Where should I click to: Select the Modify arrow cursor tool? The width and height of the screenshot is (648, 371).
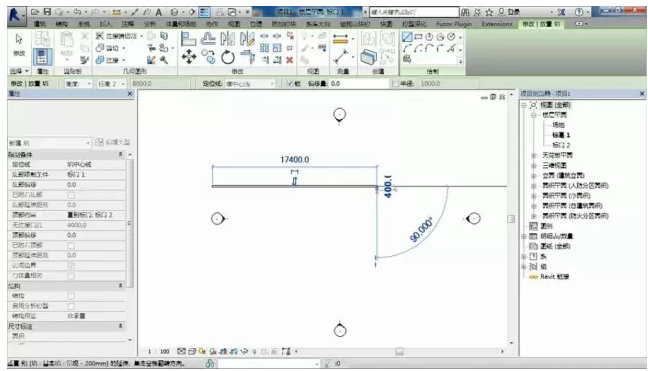(x=19, y=40)
